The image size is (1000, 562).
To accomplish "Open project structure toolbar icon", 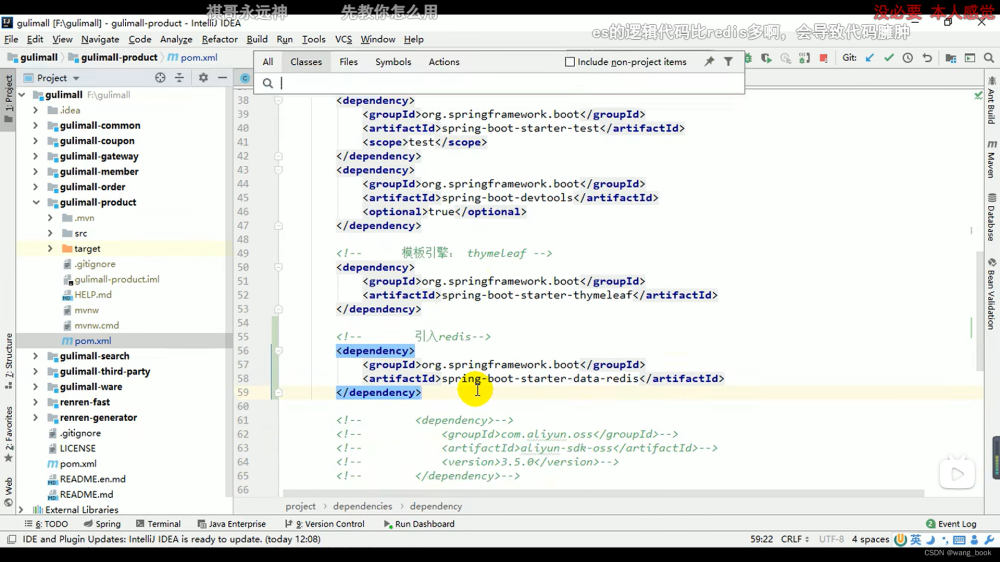I will click(x=951, y=58).
